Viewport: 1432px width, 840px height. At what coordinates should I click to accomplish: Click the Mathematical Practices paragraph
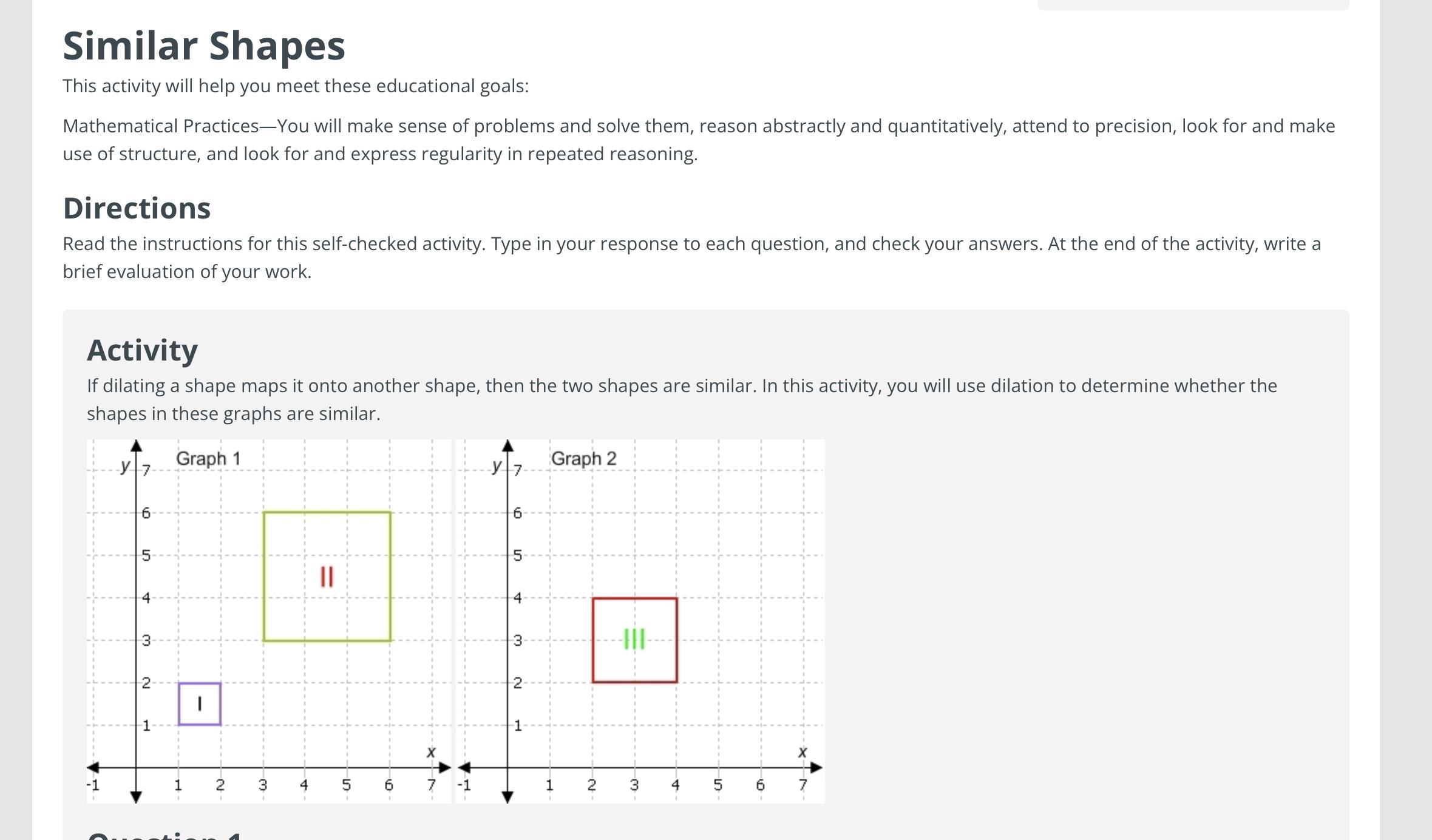click(x=698, y=140)
